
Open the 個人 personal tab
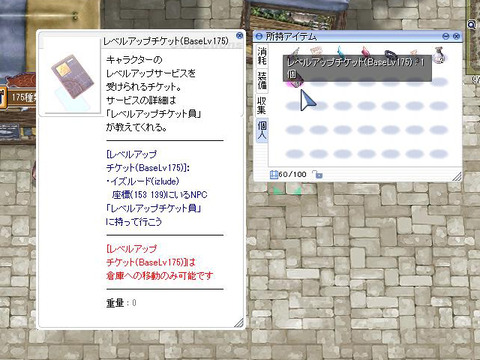(x=262, y=131)
